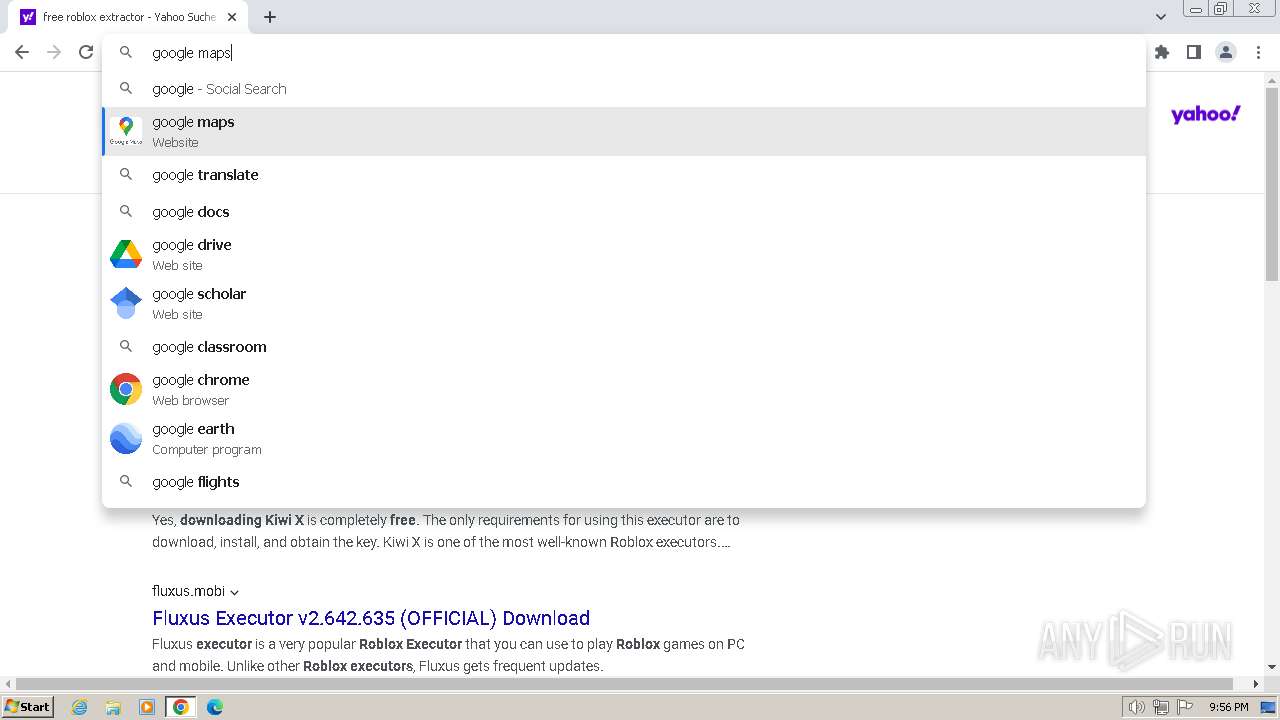Expand the tab search dropdown arrow
The height and width of the screenshot is (720, 1280).
pyautogui.click(x=1161, y=17)
